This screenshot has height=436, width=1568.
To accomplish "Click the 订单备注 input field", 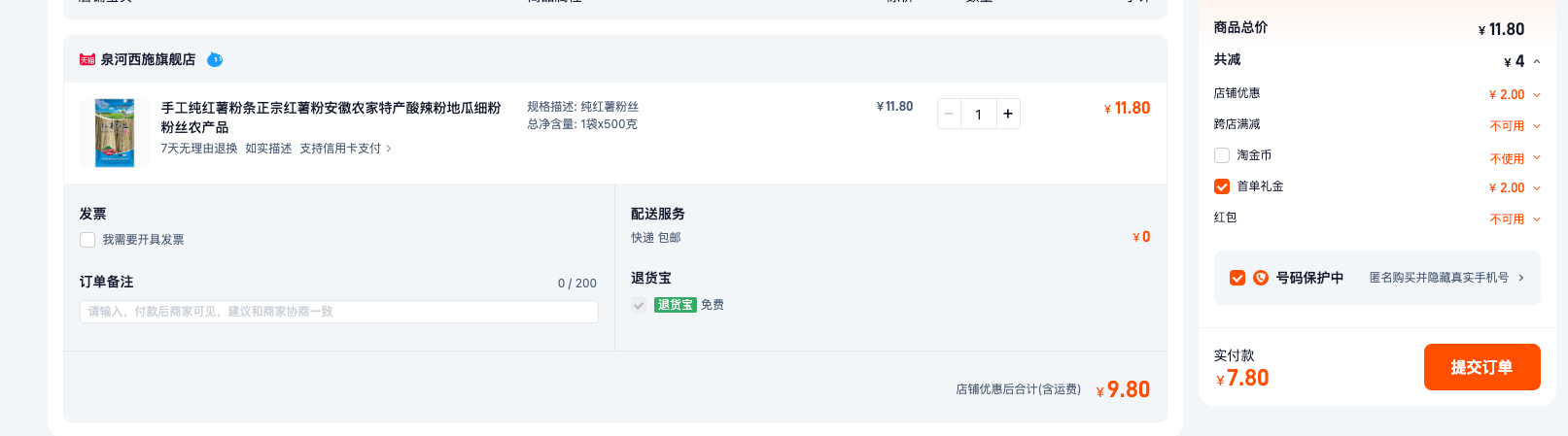I will point(338,312).
